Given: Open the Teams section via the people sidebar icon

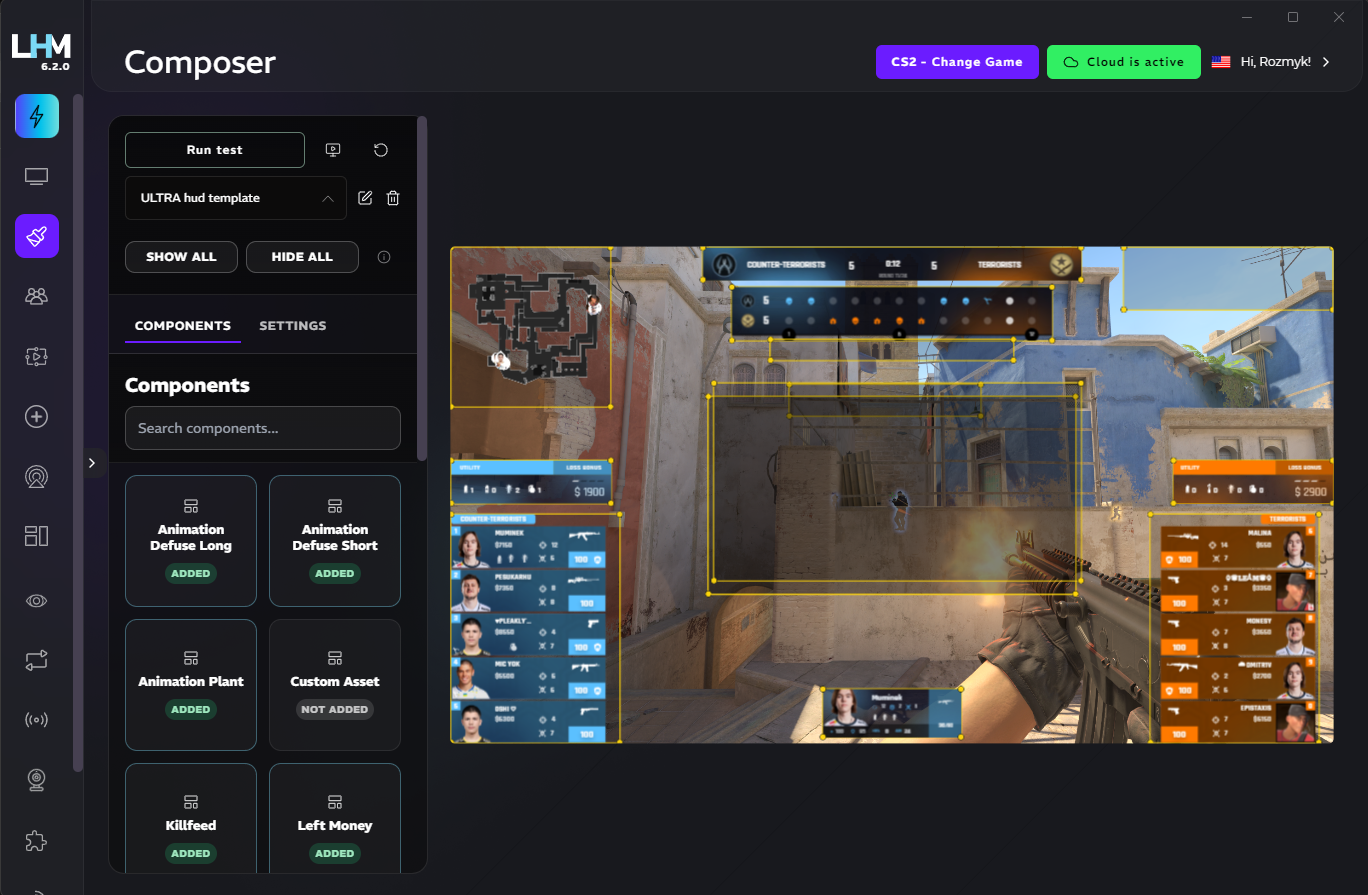Looking at the screenshot, I should [x=36, y=296].
